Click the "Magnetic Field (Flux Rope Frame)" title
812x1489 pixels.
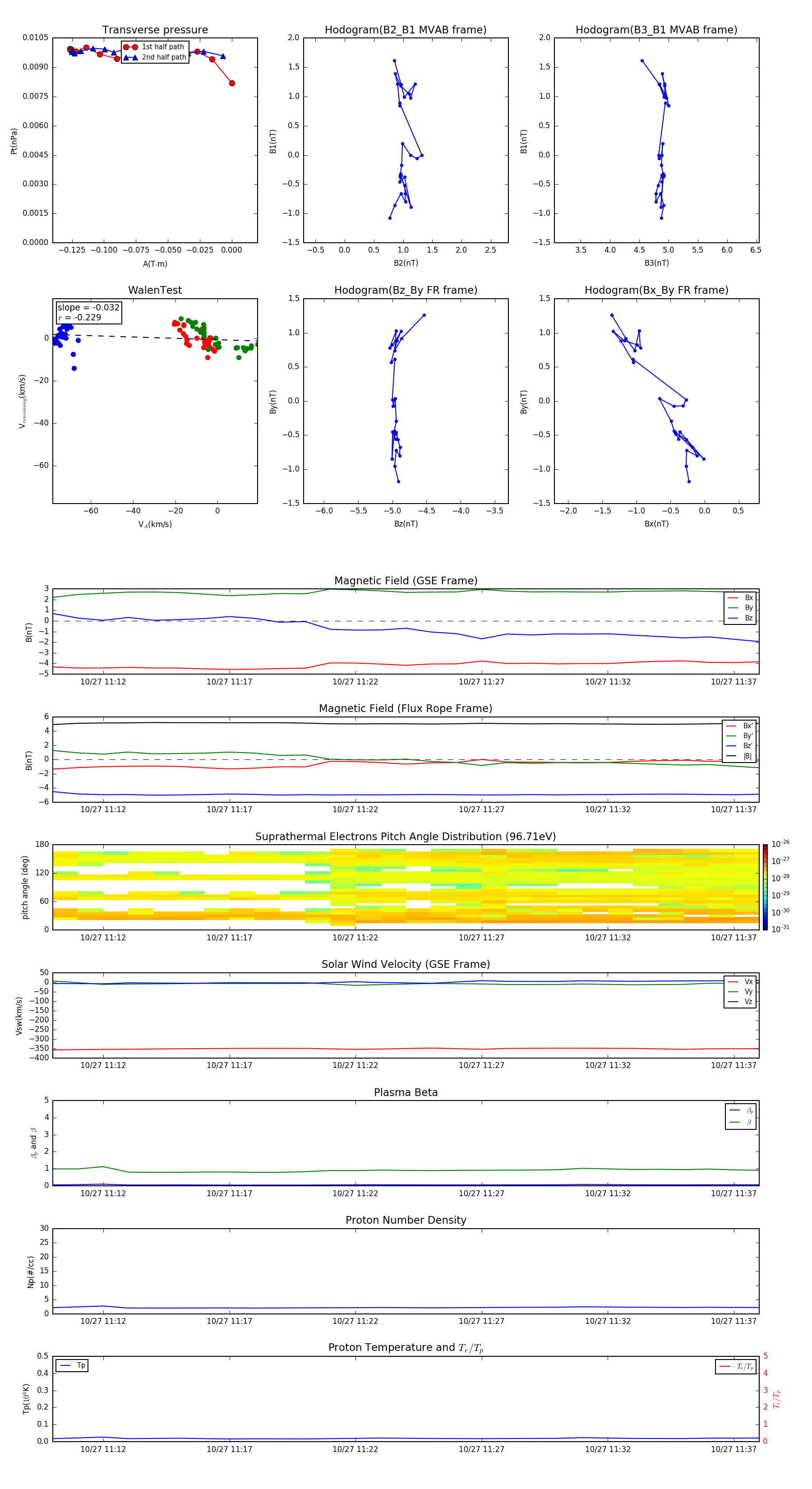coord(406,709)
